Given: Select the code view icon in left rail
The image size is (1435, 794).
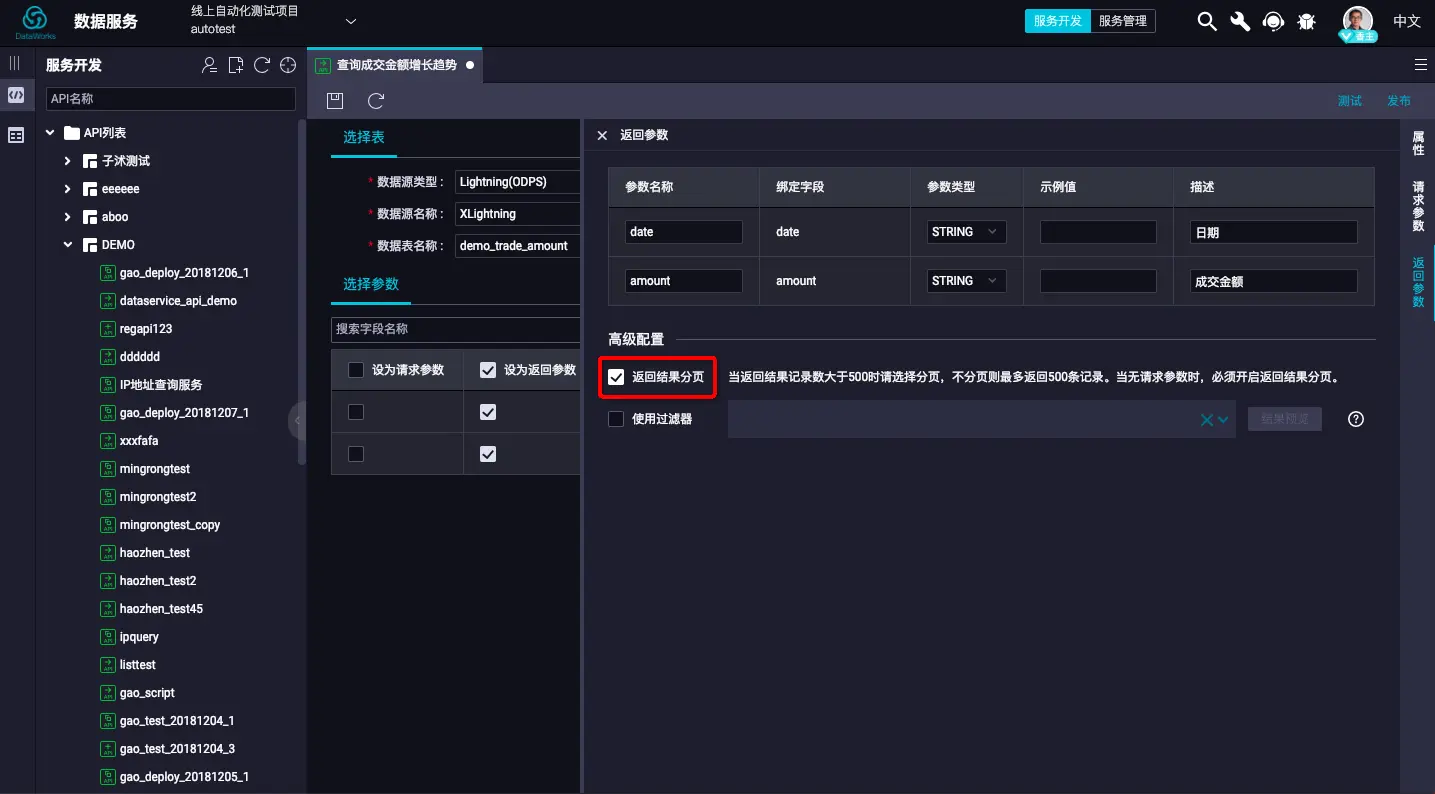Looking at the screenshot, I should (x=16, y=95).
